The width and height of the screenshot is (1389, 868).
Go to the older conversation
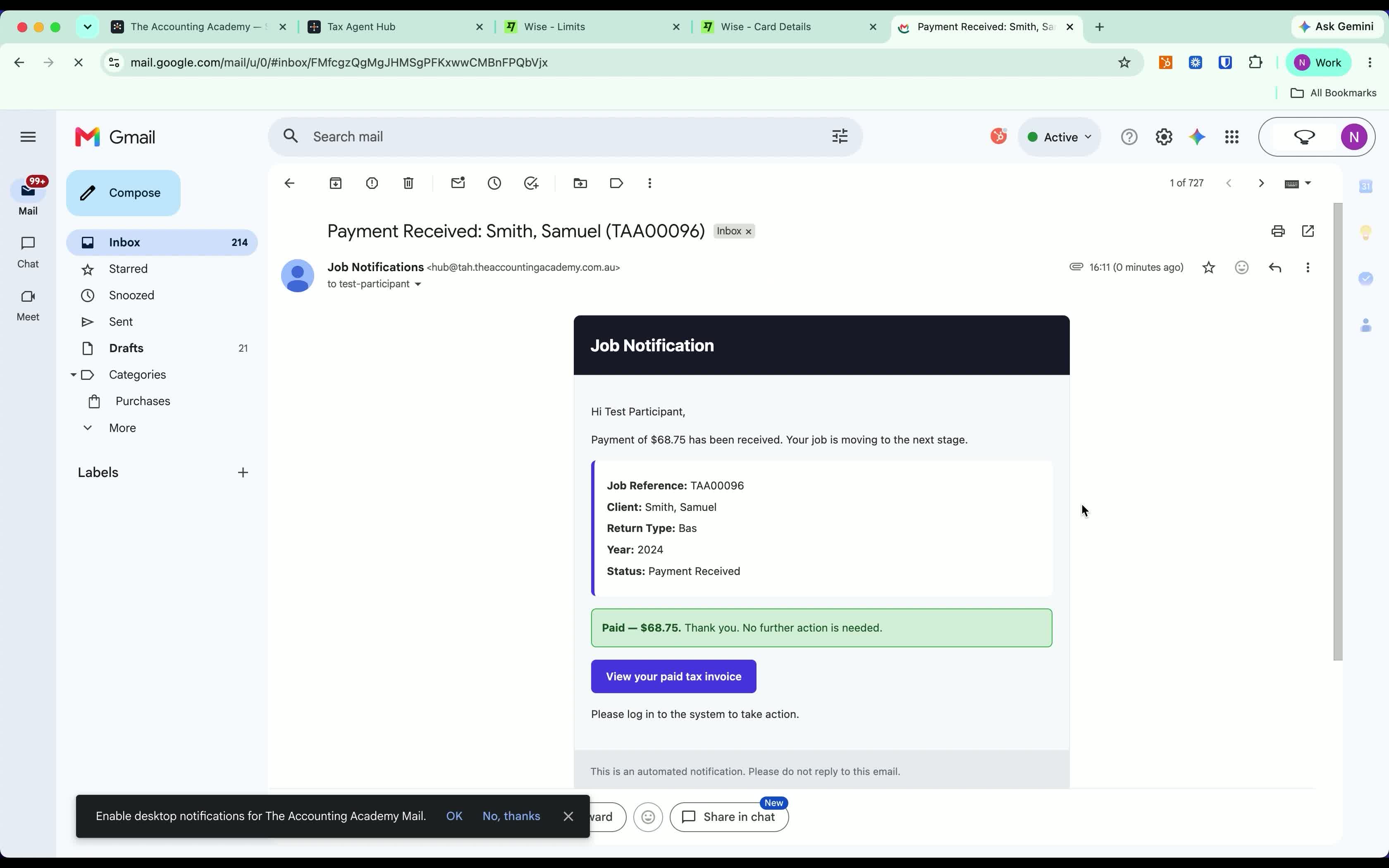pyautogui.click(x=1260, y=183)
